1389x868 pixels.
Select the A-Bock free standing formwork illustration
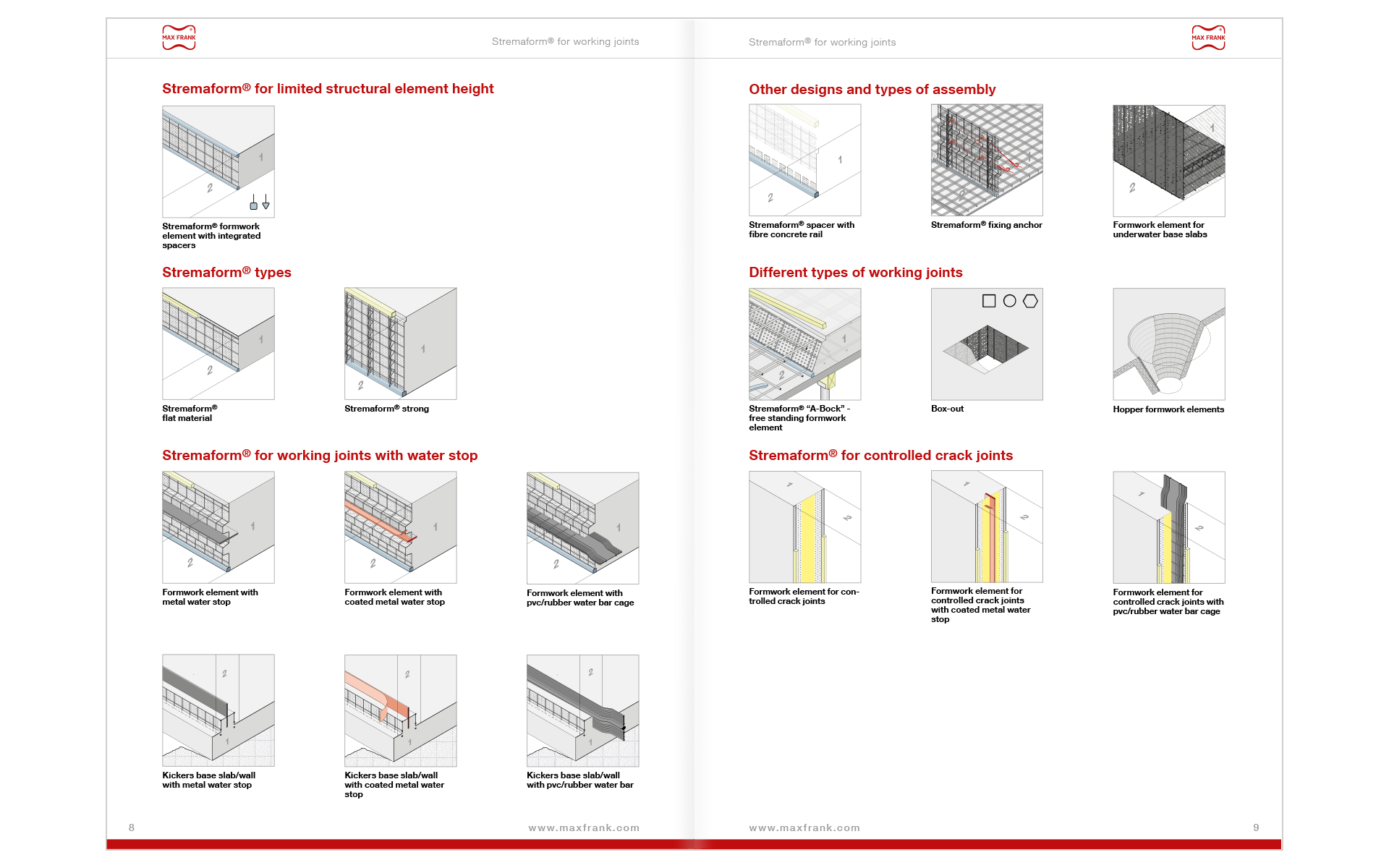(805, 344)
